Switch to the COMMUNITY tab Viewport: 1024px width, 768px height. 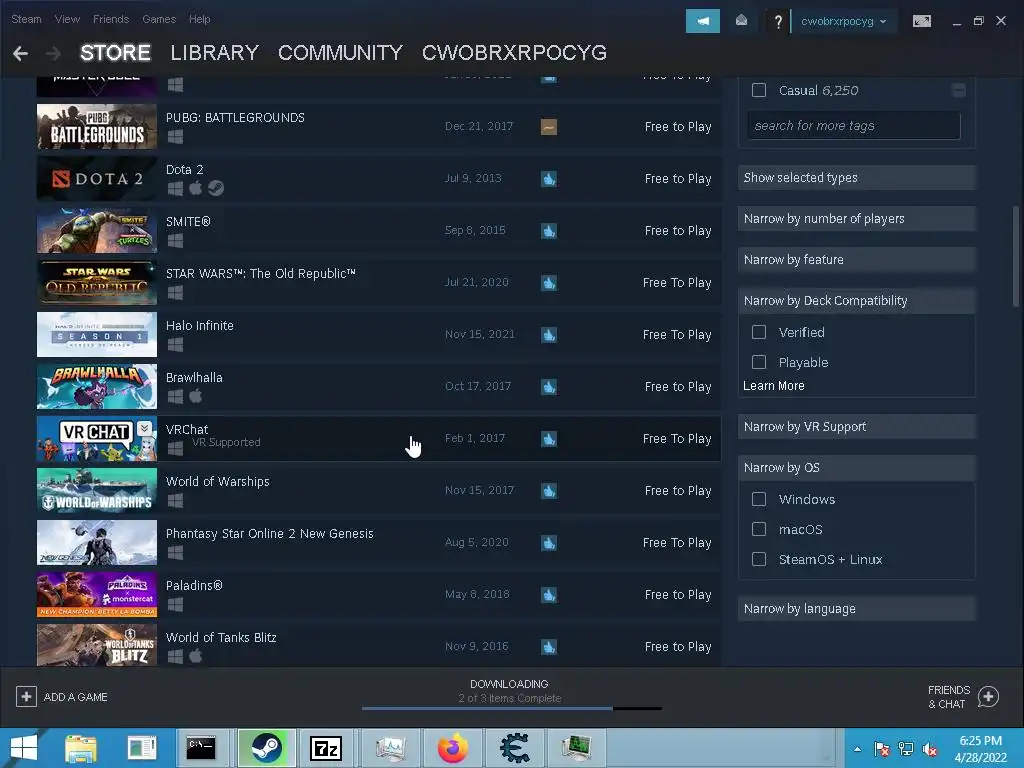pyautogui.click(x=340, y=53)
